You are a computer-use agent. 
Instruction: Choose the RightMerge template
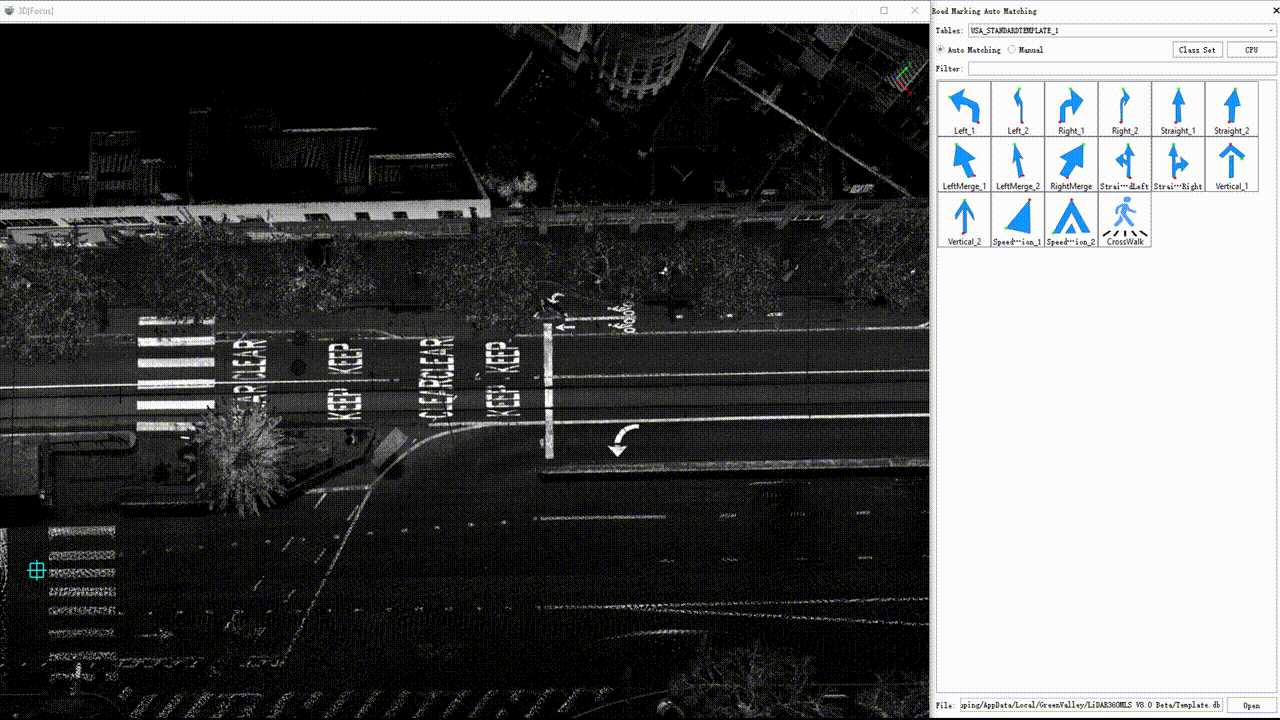[x=1071, y=164]
